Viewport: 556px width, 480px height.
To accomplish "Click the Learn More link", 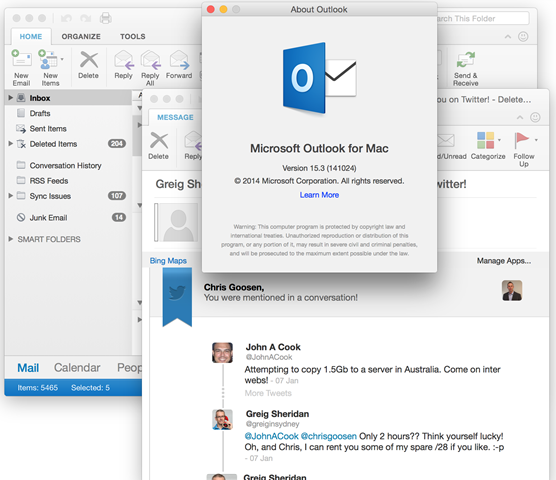I will (x=319, y=195).
